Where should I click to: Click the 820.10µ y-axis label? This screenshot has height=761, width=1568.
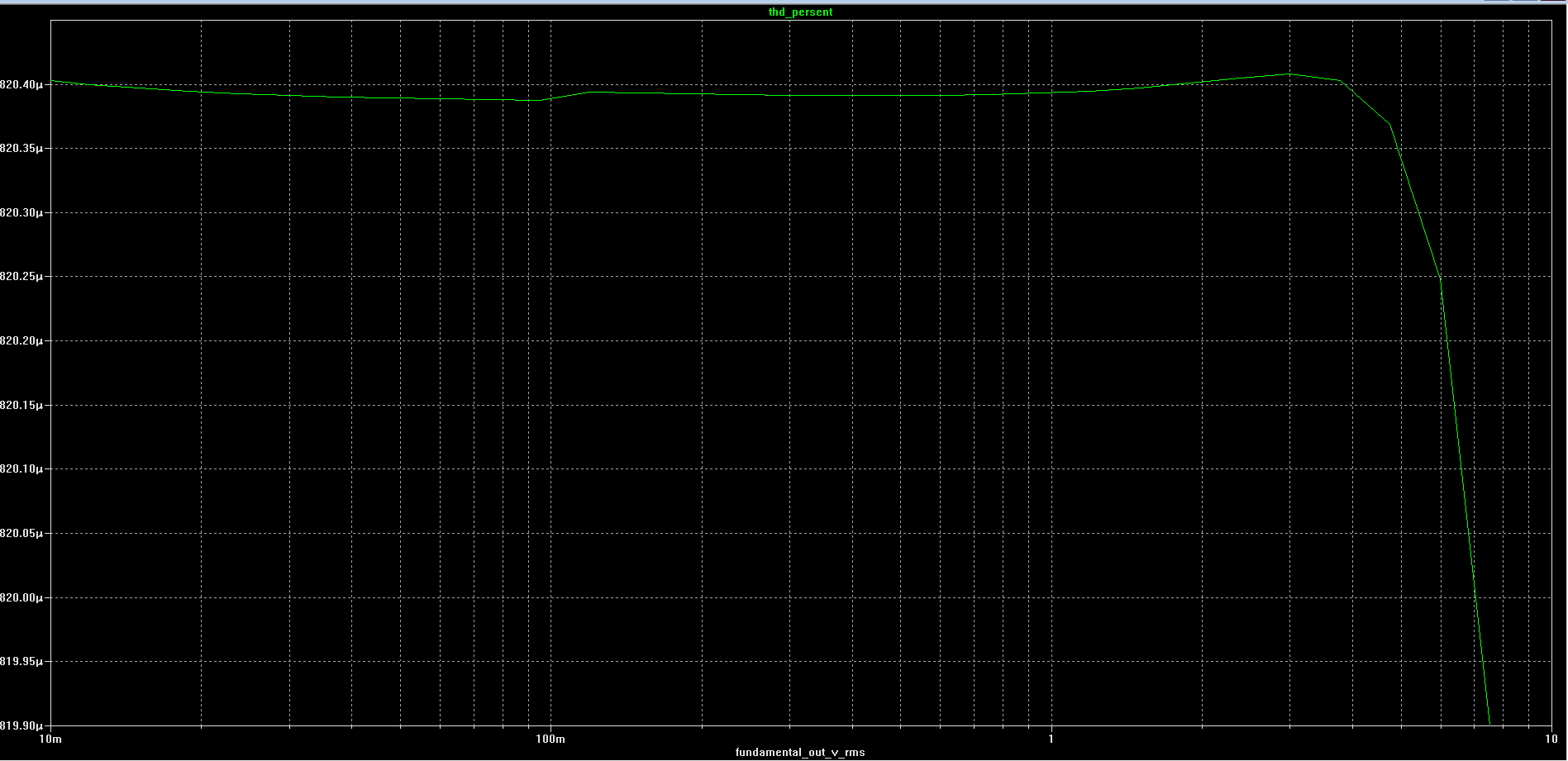[x=21, y=469]
